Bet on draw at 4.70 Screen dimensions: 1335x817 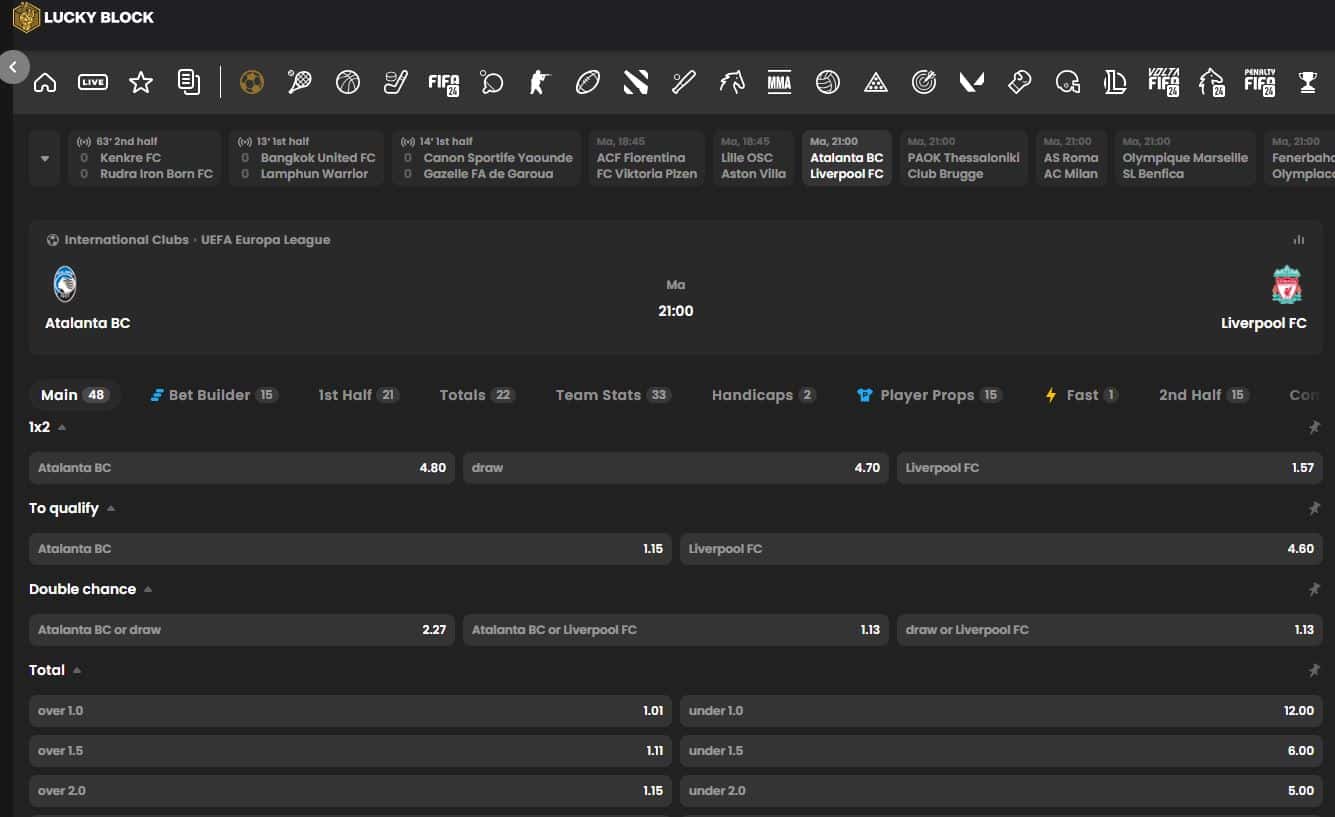675,468
